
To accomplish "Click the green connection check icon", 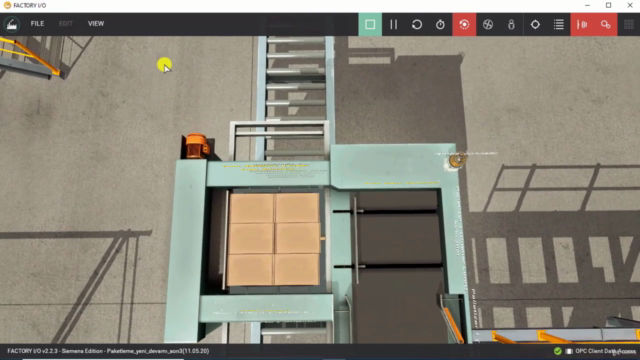I will [x=558, y=351].
